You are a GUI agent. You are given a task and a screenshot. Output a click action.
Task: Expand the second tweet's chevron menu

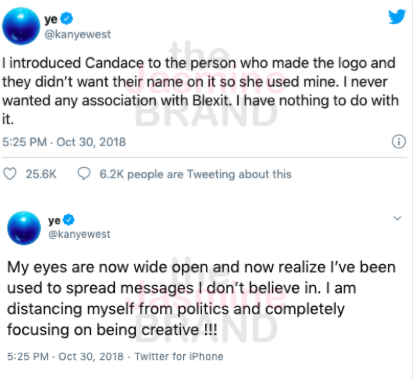click(397, 218)
